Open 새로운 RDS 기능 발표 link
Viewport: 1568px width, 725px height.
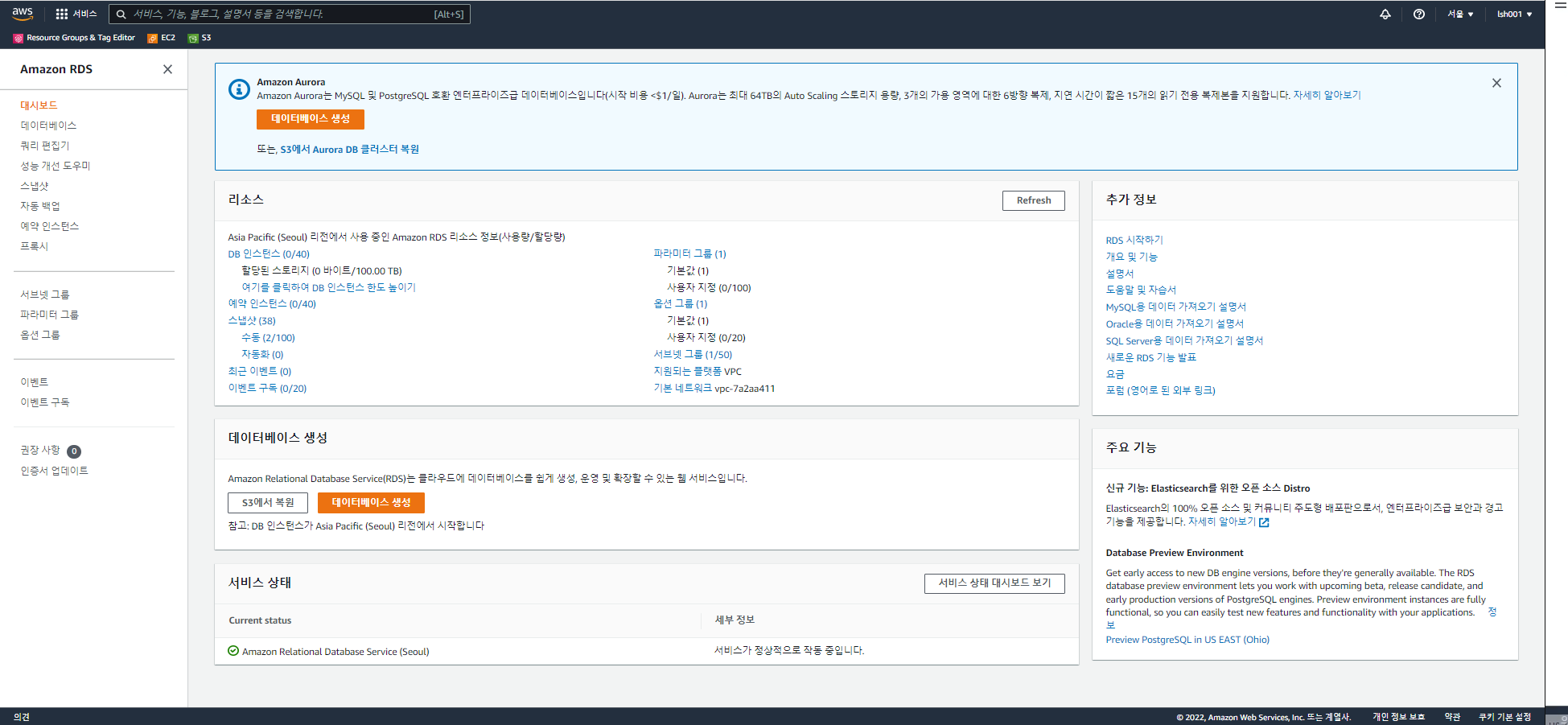tap(1150, 358)
